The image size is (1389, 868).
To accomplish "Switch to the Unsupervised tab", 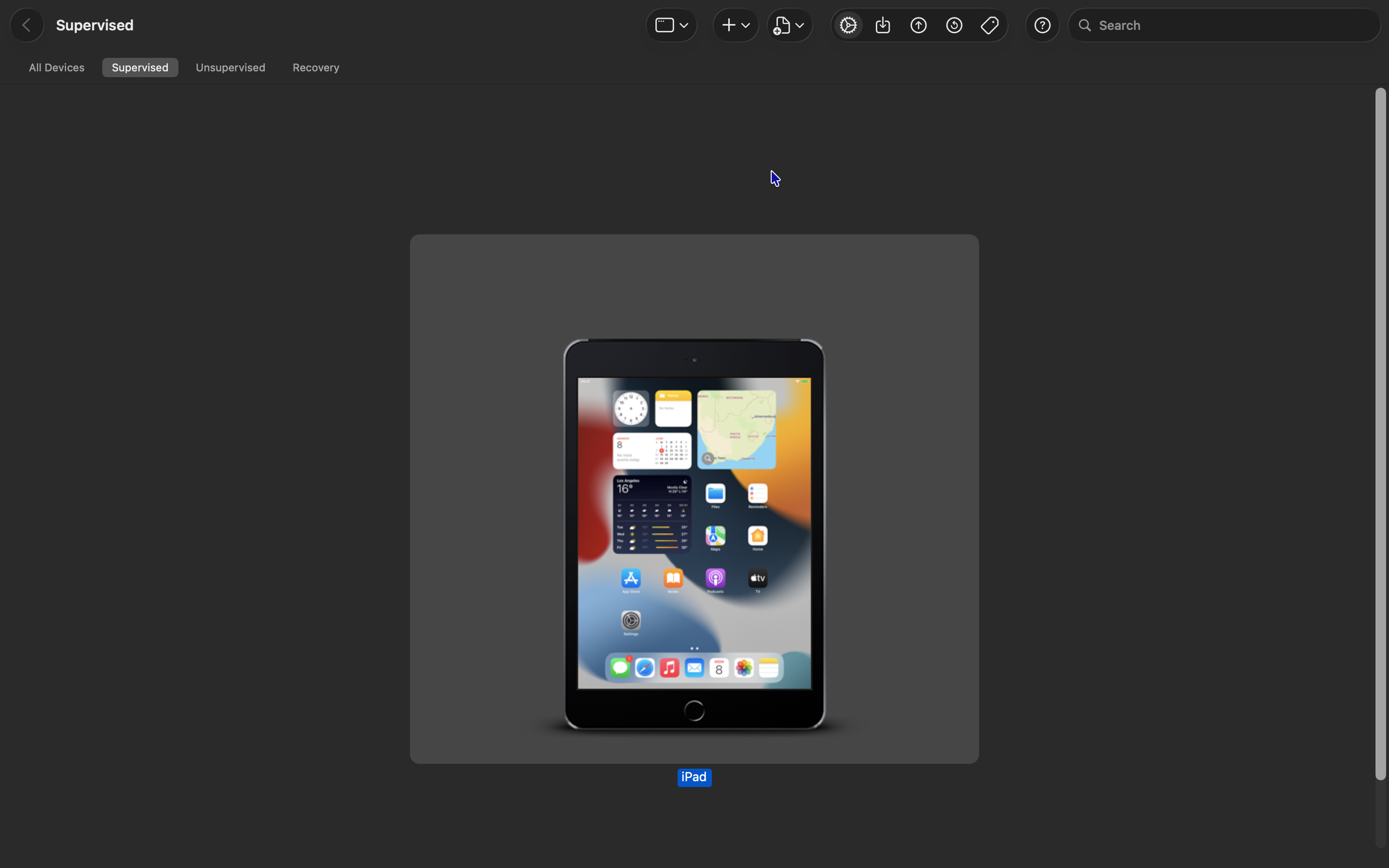I will tap(230, 68).
